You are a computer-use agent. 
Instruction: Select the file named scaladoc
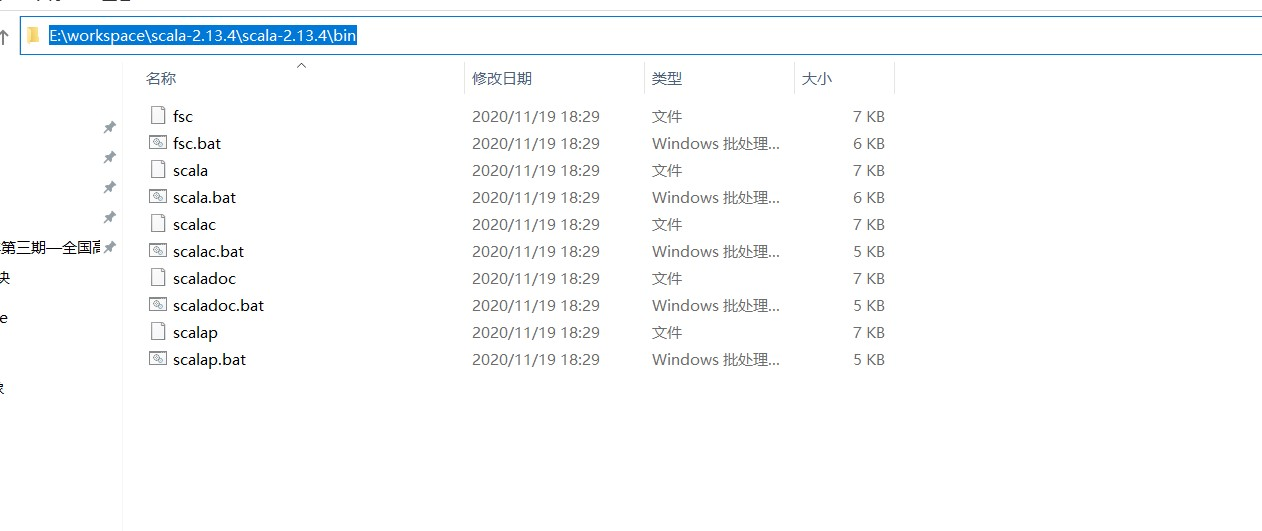[x=204, y=278]
